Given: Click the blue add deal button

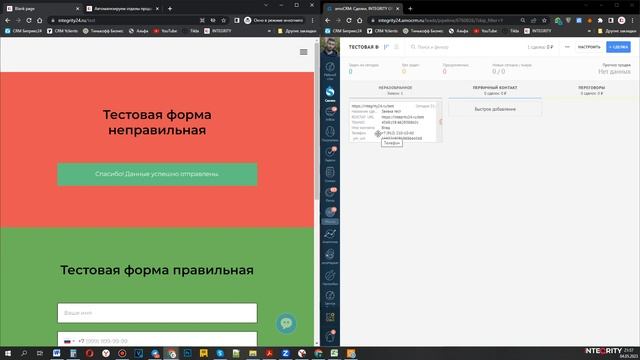Looking at the screenshot, I should click(x=618, y=47).
